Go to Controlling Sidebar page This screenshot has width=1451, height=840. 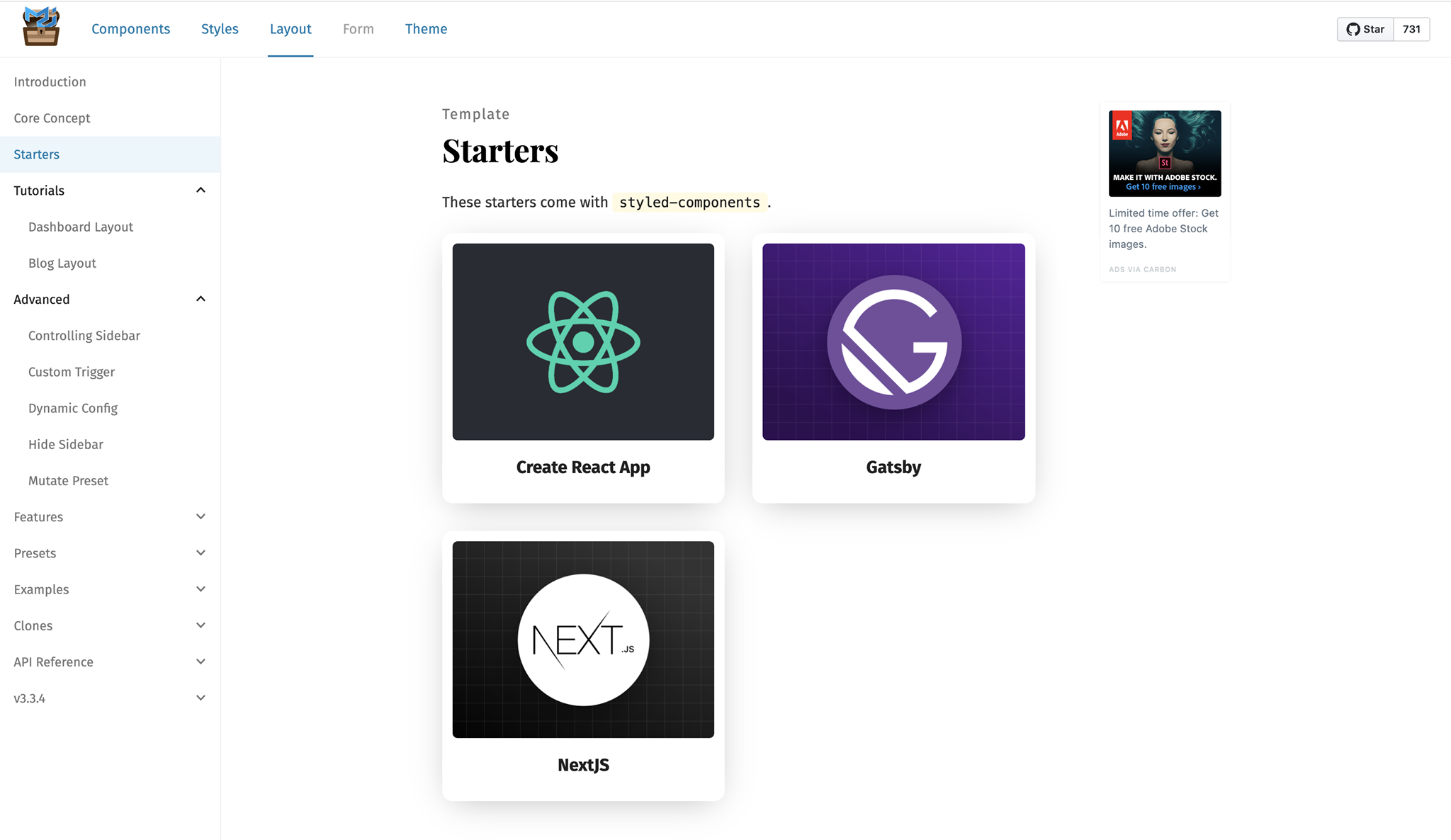tap(84, 336)
